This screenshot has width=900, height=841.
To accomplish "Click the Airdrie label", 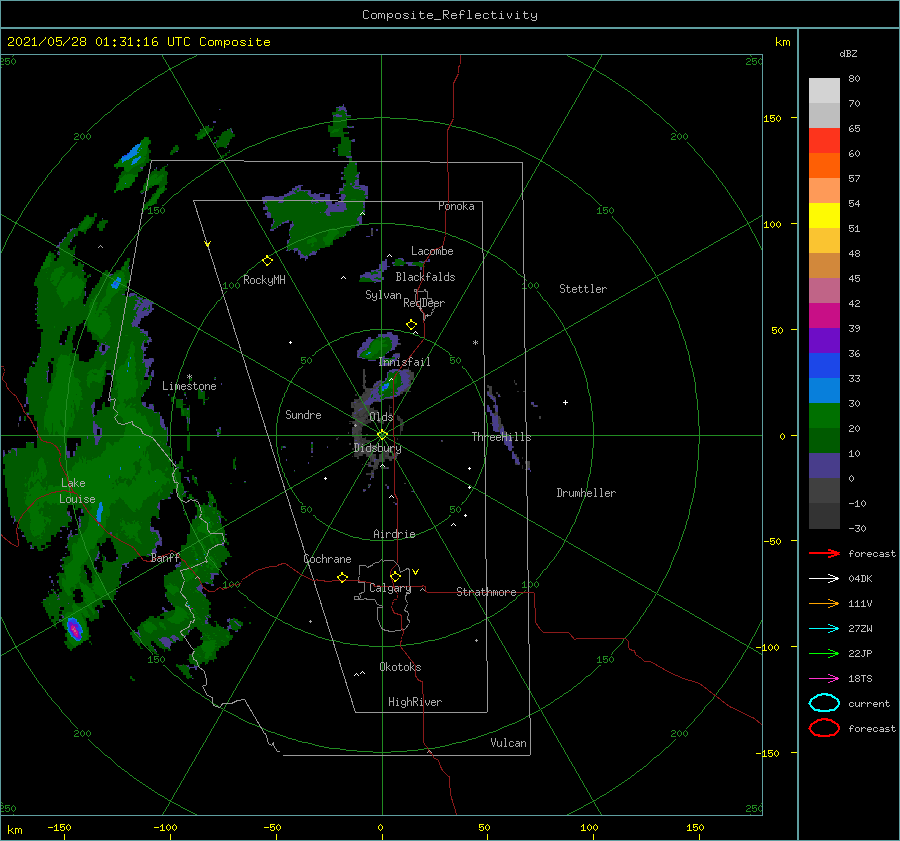I will pos(394,534).
